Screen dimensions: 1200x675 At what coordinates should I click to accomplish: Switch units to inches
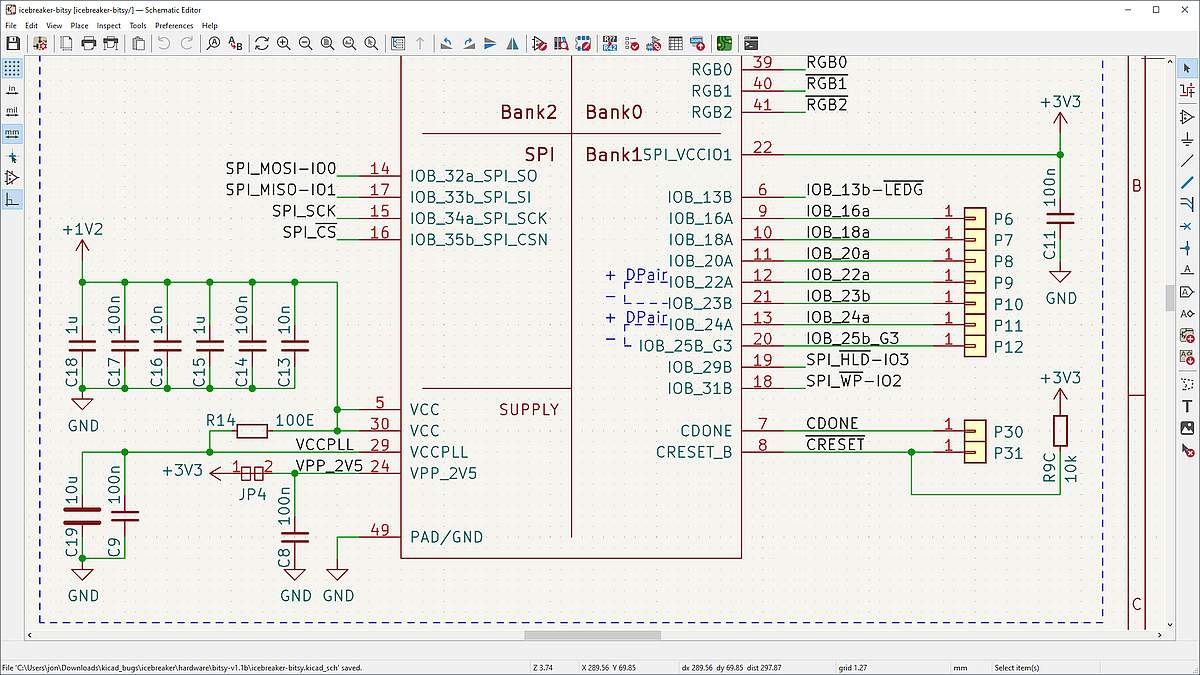[12, 90]
